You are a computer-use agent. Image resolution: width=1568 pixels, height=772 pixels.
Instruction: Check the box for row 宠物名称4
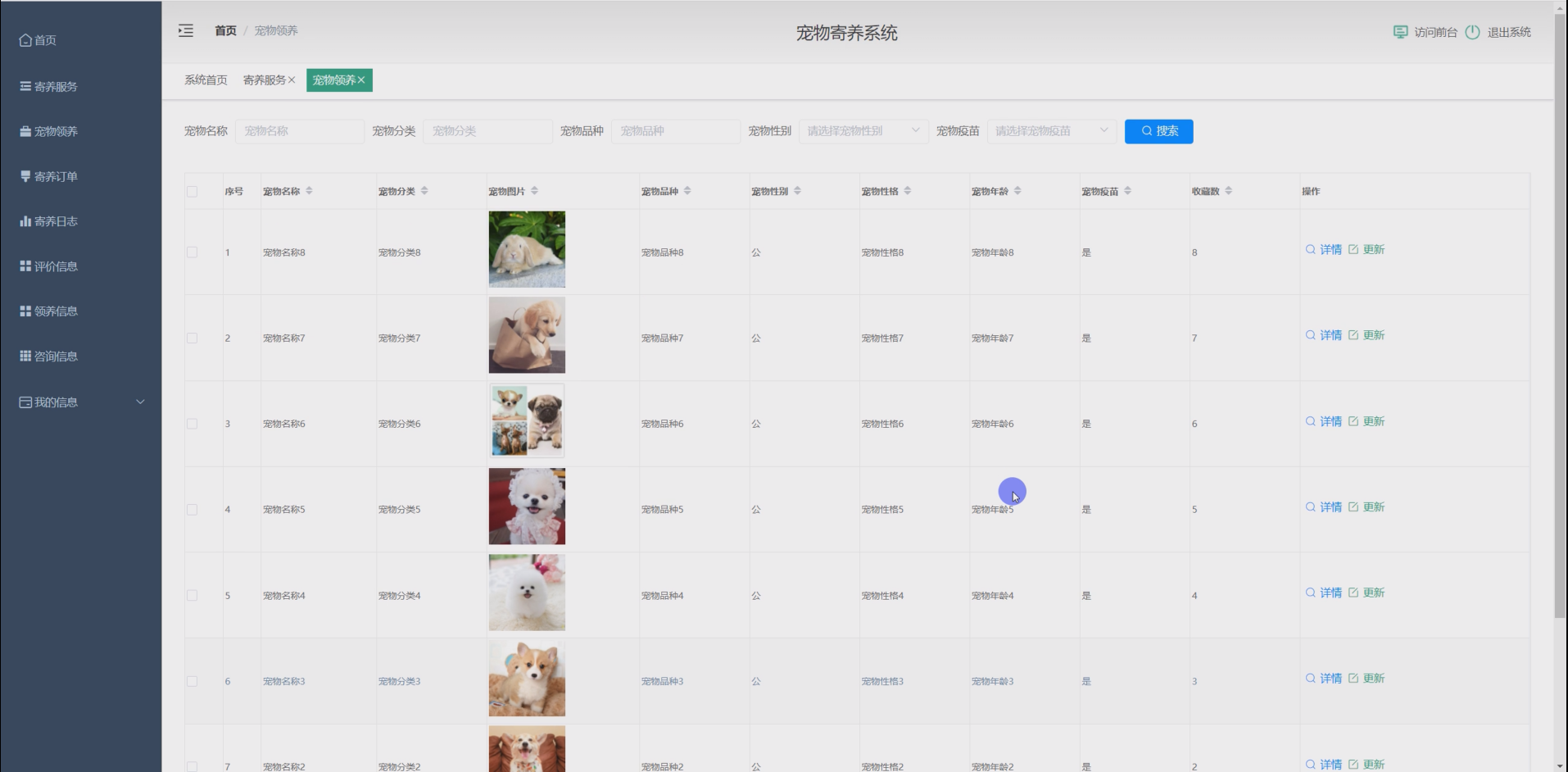[193, 596]
